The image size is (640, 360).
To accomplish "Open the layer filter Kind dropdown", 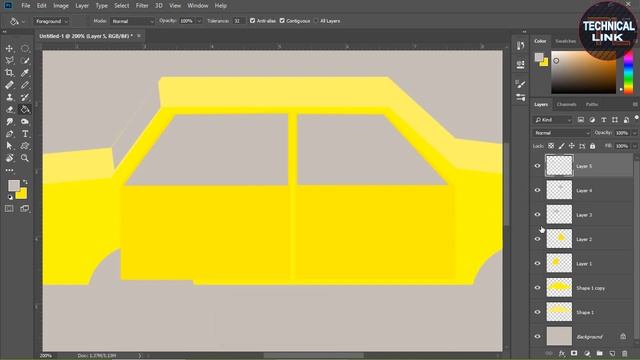I will pyautogui.click(x=553, y=120).
